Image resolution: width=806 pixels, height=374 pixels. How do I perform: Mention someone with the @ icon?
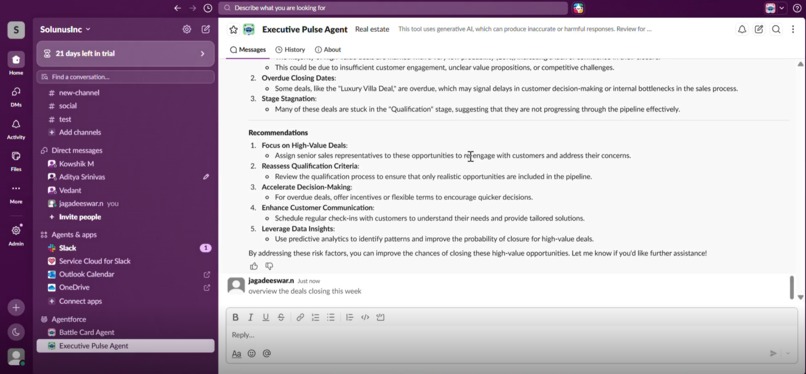pyautogui.click(x=266, y=353)
